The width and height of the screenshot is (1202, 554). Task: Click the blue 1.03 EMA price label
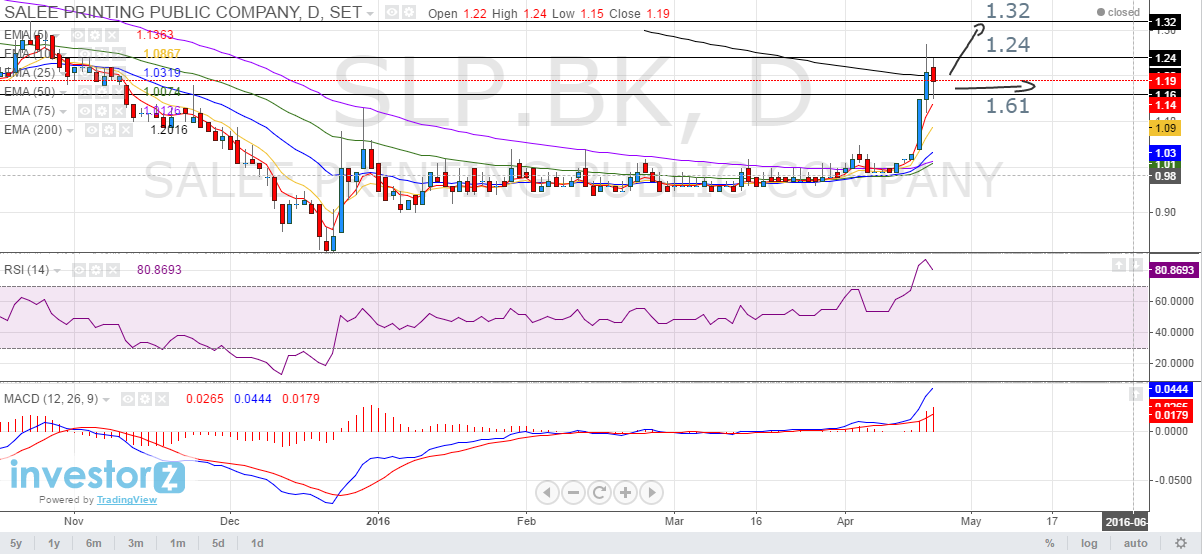pos(1165,153)
